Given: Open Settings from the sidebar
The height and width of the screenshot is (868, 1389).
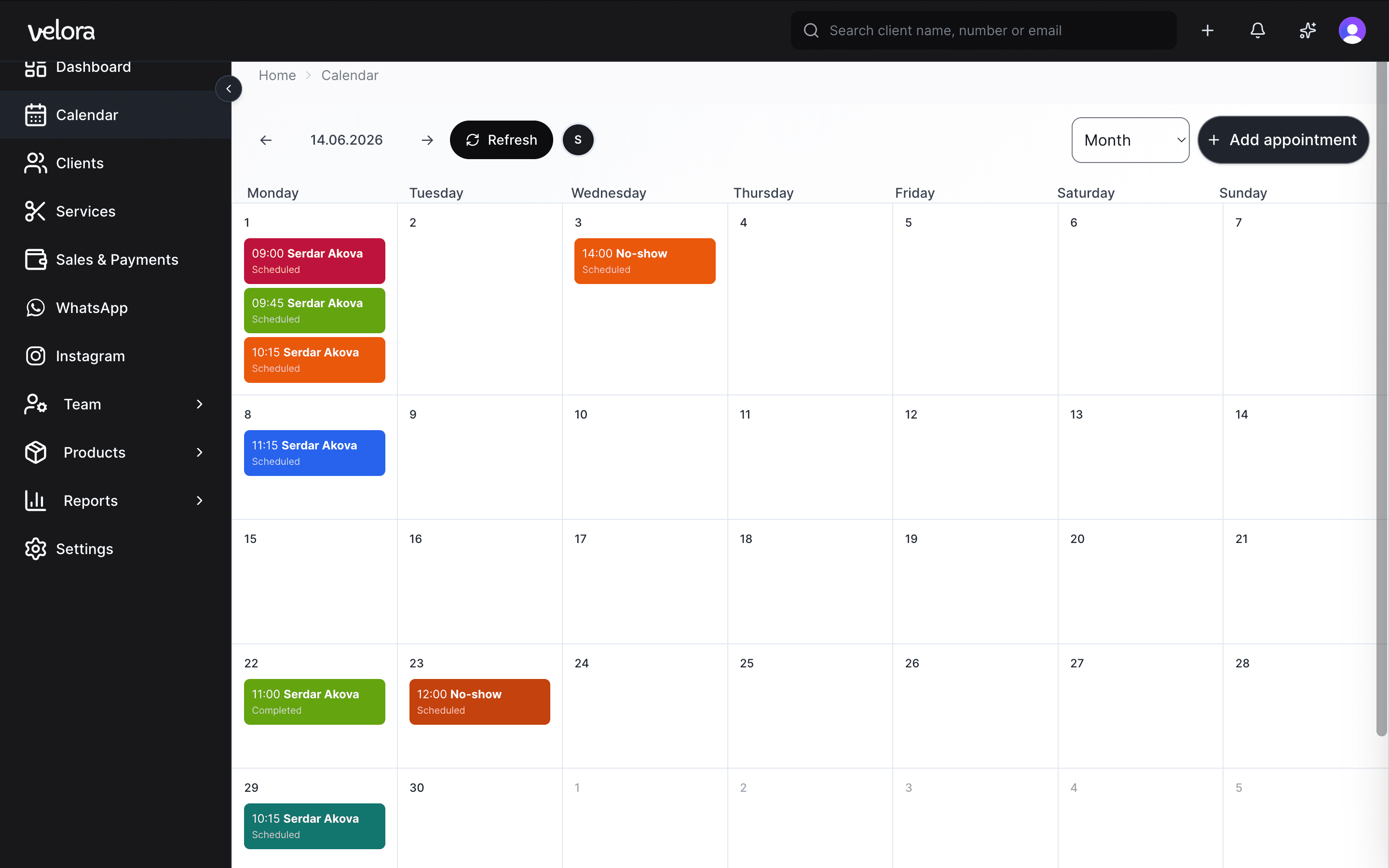Looking at the screenshot, I should (x=115, y=549).
